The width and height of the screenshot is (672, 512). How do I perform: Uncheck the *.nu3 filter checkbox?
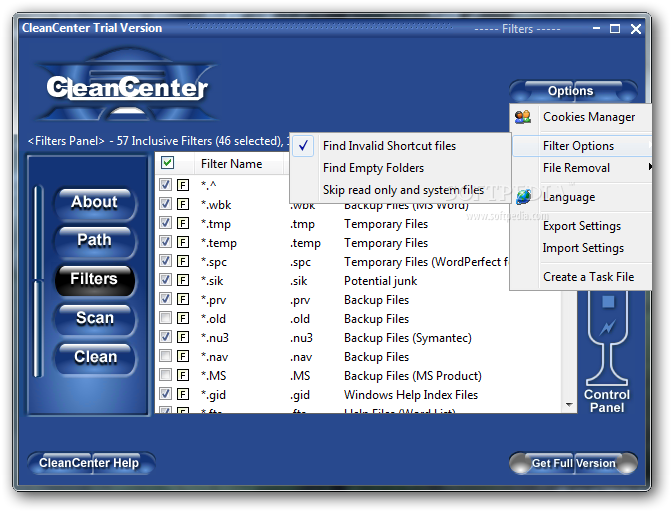click(165, 337)
